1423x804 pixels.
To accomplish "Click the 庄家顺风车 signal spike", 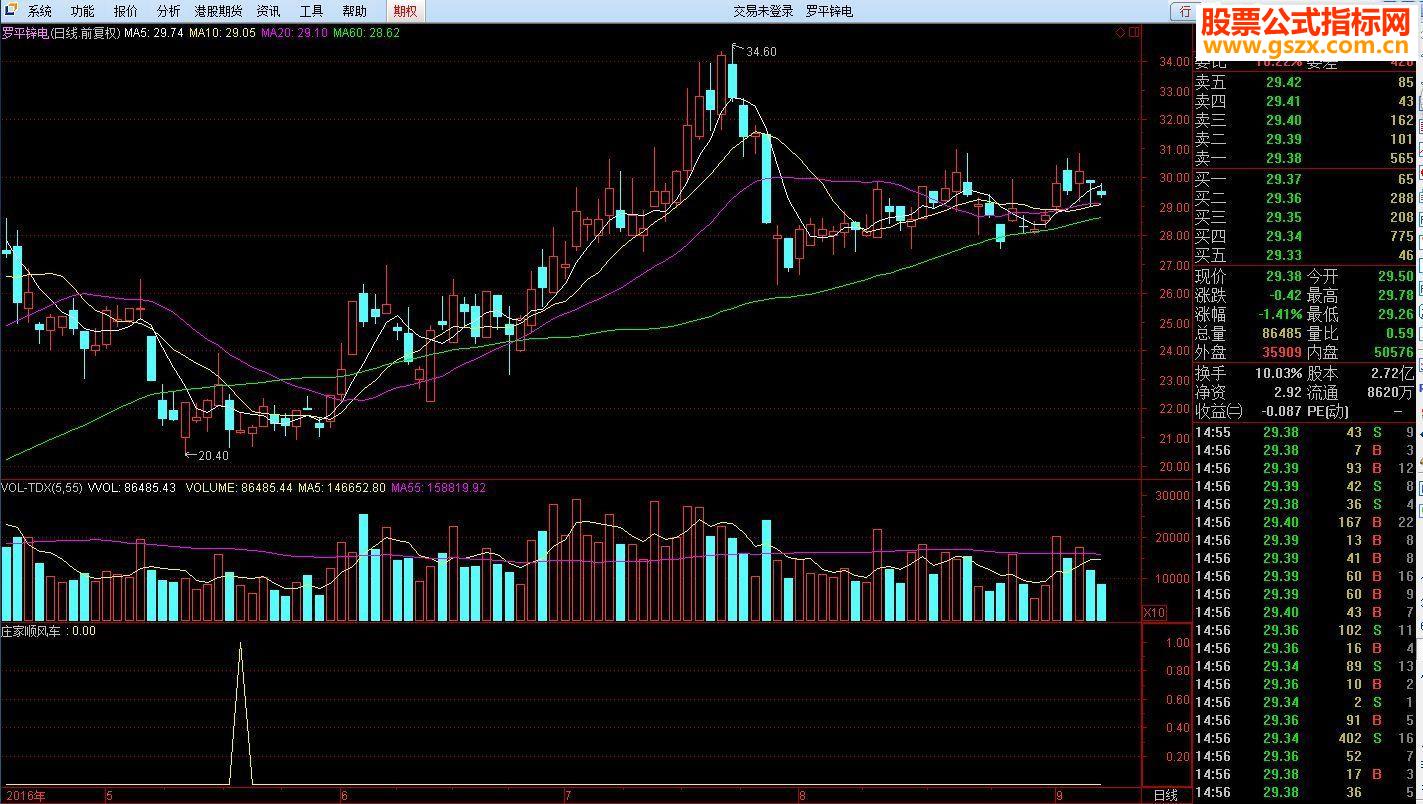I will pyautogui.click(x=240, y=714).
